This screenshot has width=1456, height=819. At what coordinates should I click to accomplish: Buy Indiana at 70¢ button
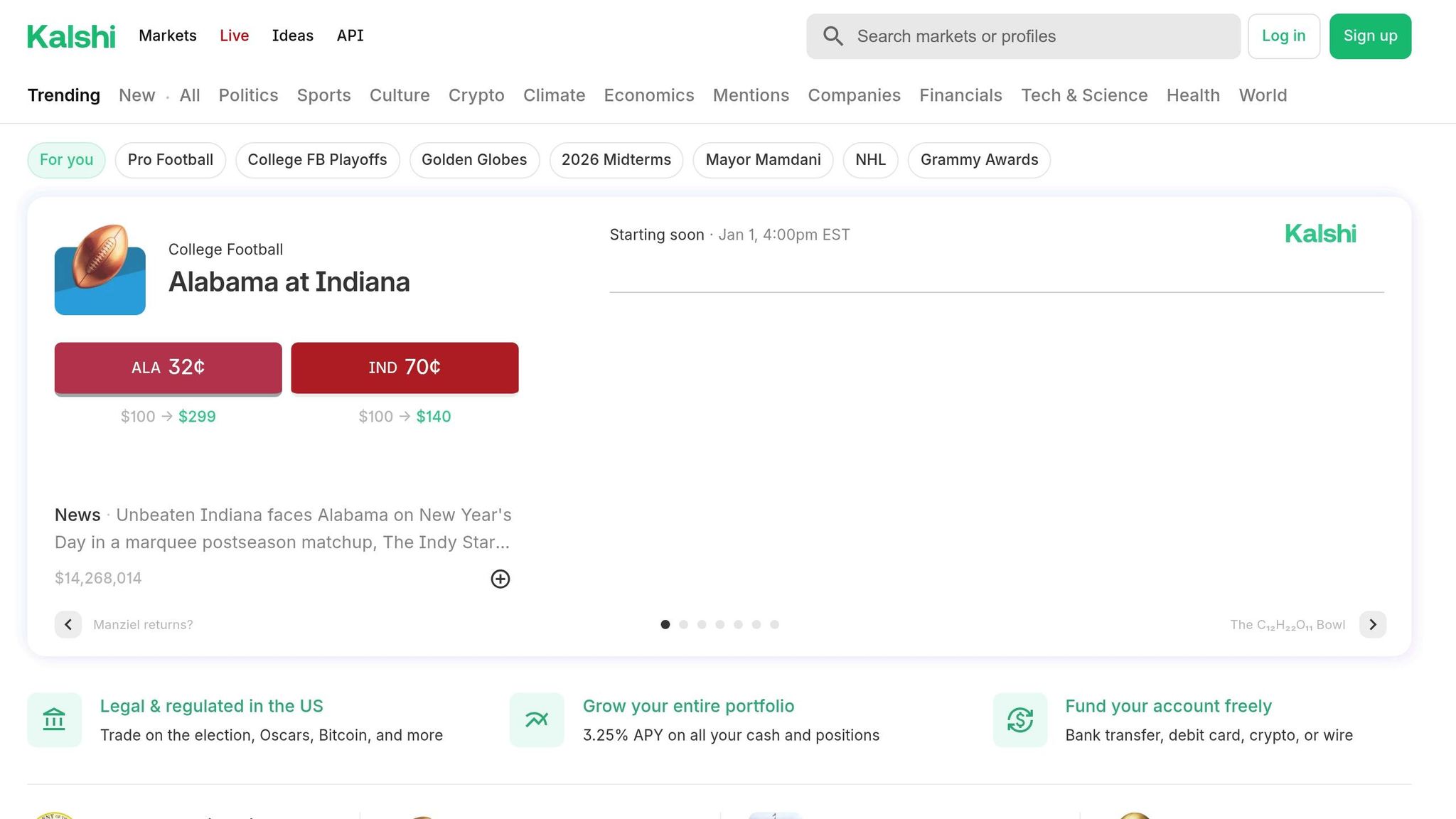click(x=405, y=368)
